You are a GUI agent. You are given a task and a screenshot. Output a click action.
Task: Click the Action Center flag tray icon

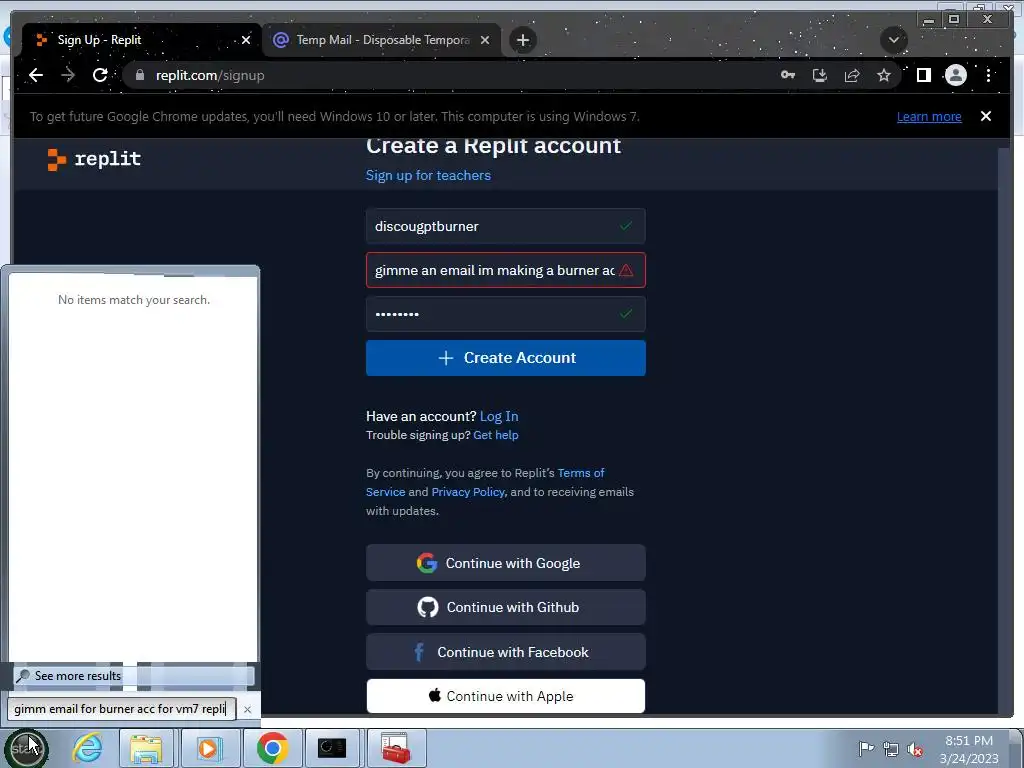[866, 749]
